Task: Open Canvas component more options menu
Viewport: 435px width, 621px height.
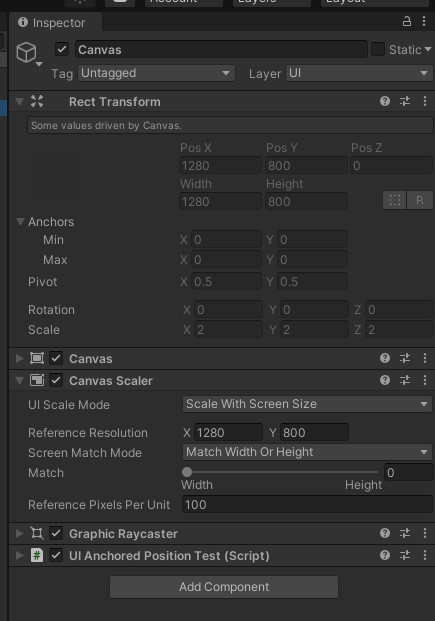Action: point(425,358)
